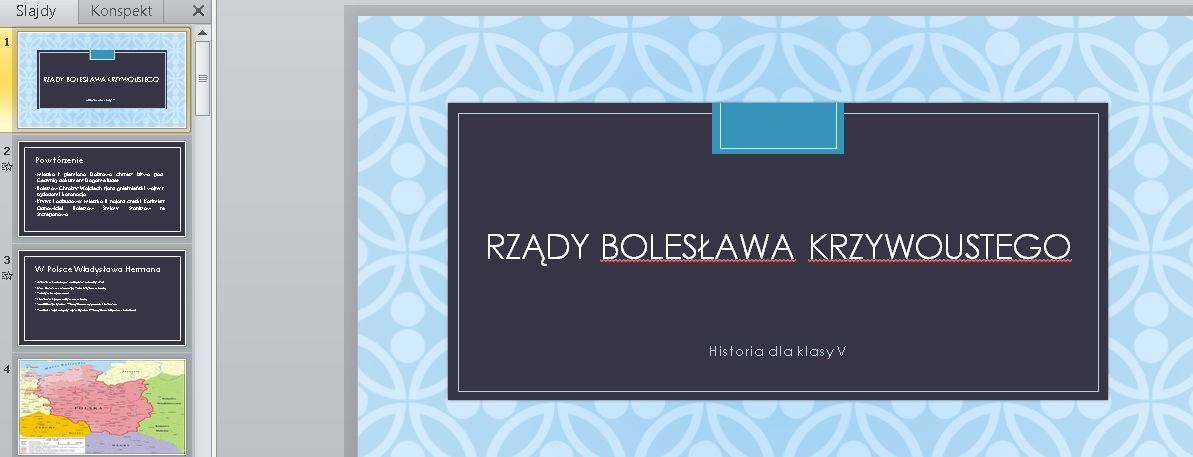The height and width of the screenshot is (457, 1193).
Task: Click the thumbnail panel scrollbar thumb
Action: (x=203, y=78)
